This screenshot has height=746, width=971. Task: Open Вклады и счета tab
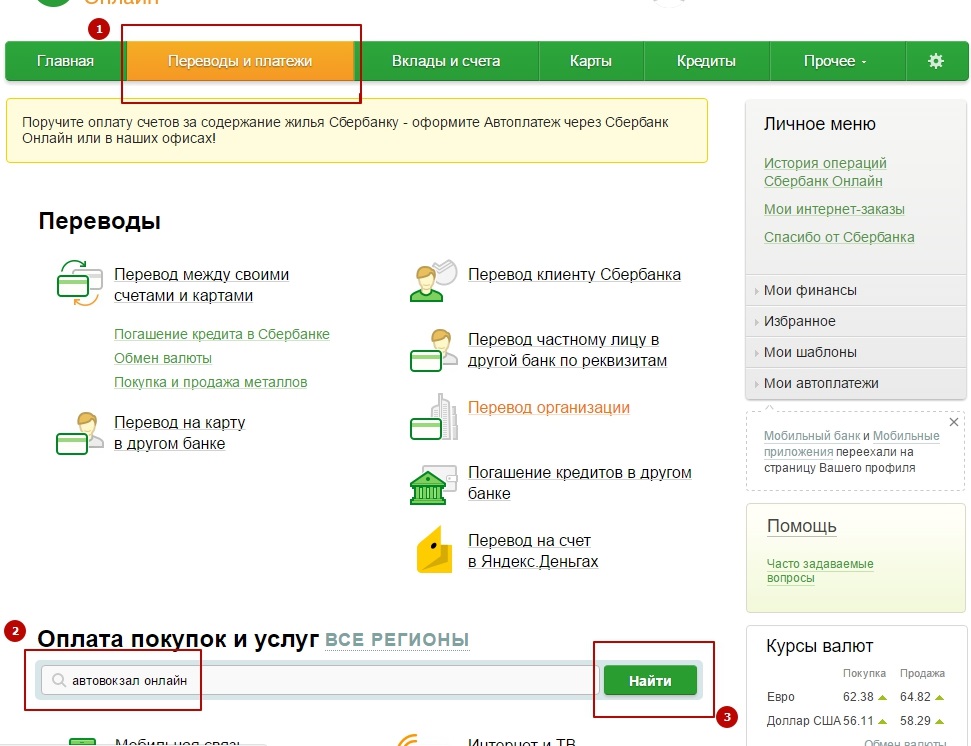[446, 61]
